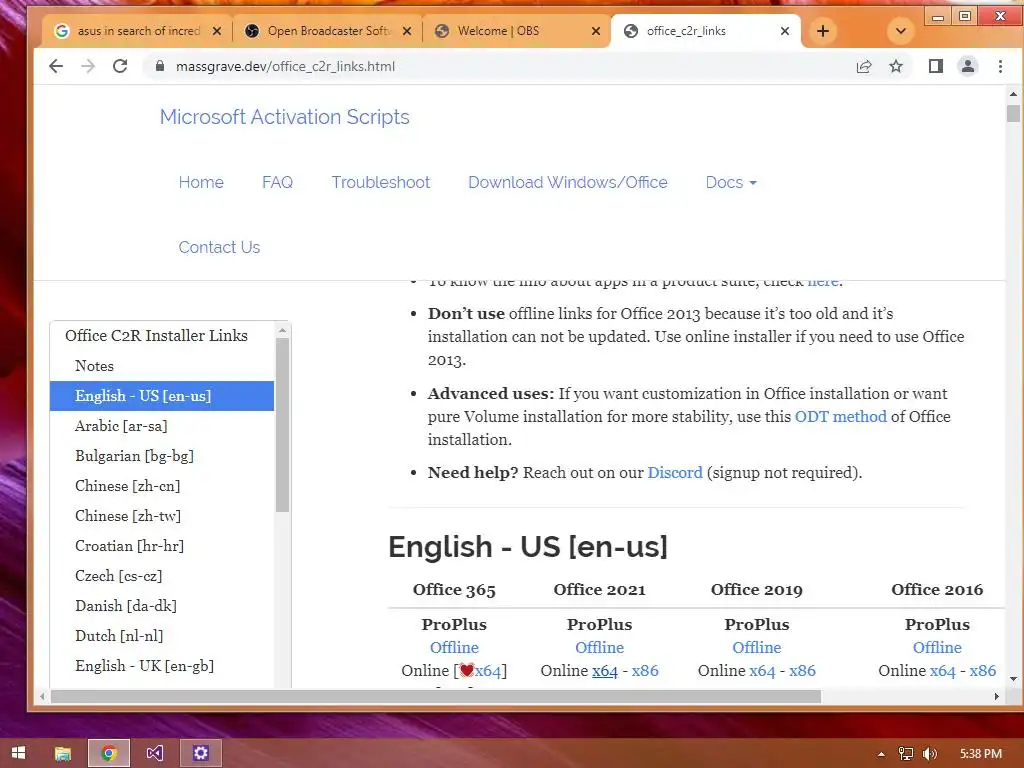This screenshot has width=1024, height=768.
Task: Reload the current page
Action: [120, 66]
